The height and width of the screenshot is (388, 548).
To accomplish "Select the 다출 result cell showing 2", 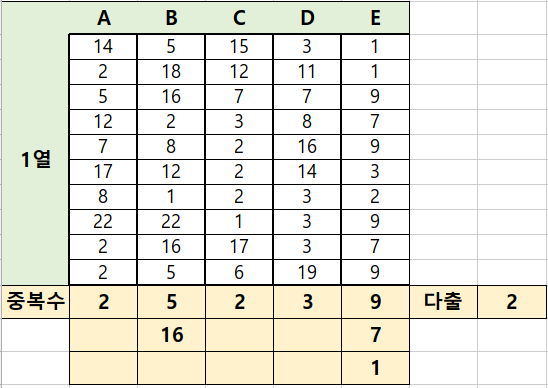I will 512,302.
